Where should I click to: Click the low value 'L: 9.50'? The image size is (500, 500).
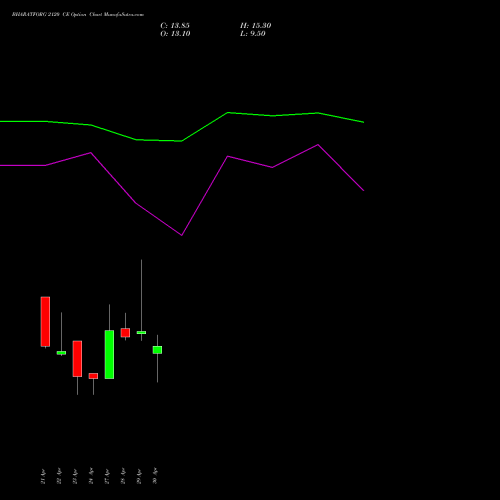click(x=253, y=34)
